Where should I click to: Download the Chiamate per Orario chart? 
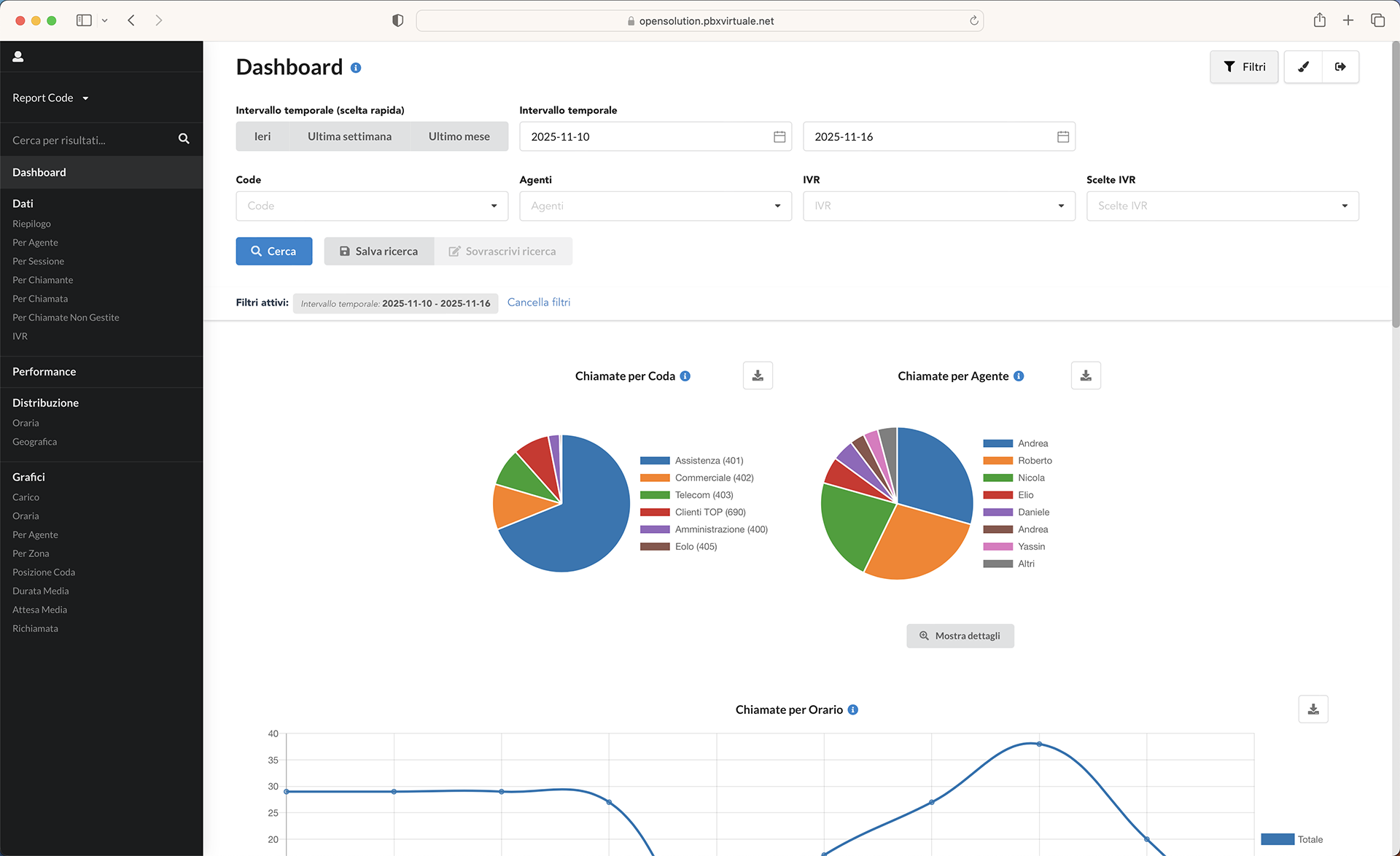point(1313,709)
